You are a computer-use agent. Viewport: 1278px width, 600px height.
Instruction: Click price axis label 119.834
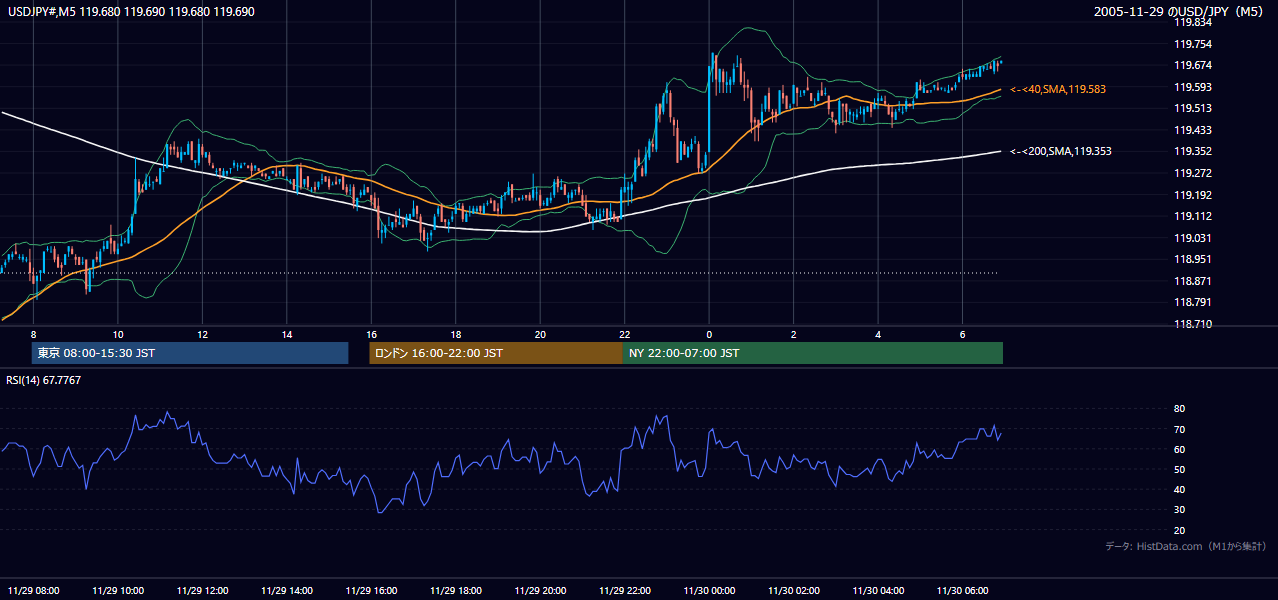coord(1193,22)
